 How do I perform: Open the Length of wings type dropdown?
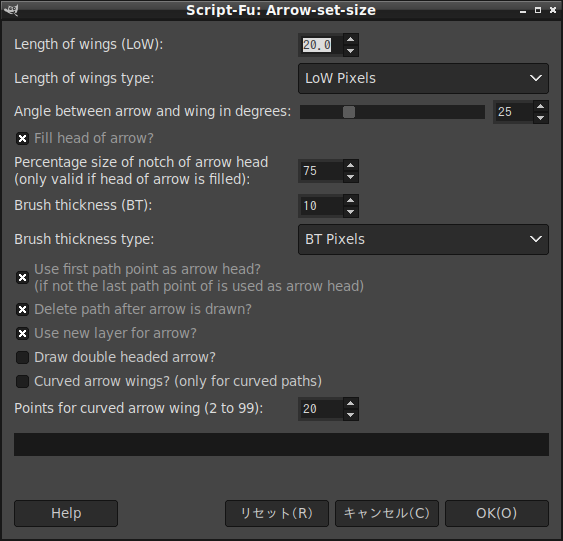click(x=423, y=78)
